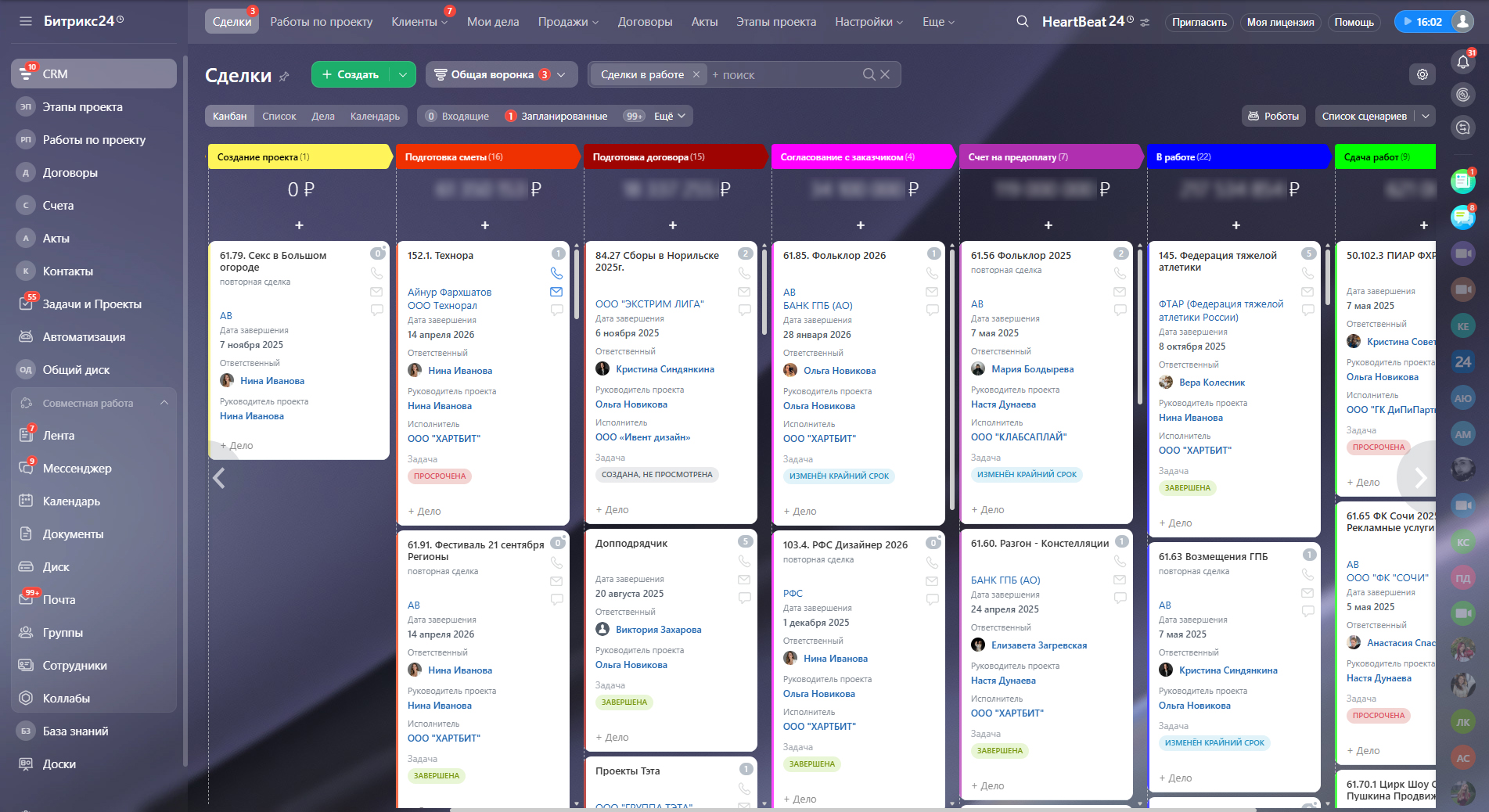Open Договоры in the top menu

pos(645,22)
